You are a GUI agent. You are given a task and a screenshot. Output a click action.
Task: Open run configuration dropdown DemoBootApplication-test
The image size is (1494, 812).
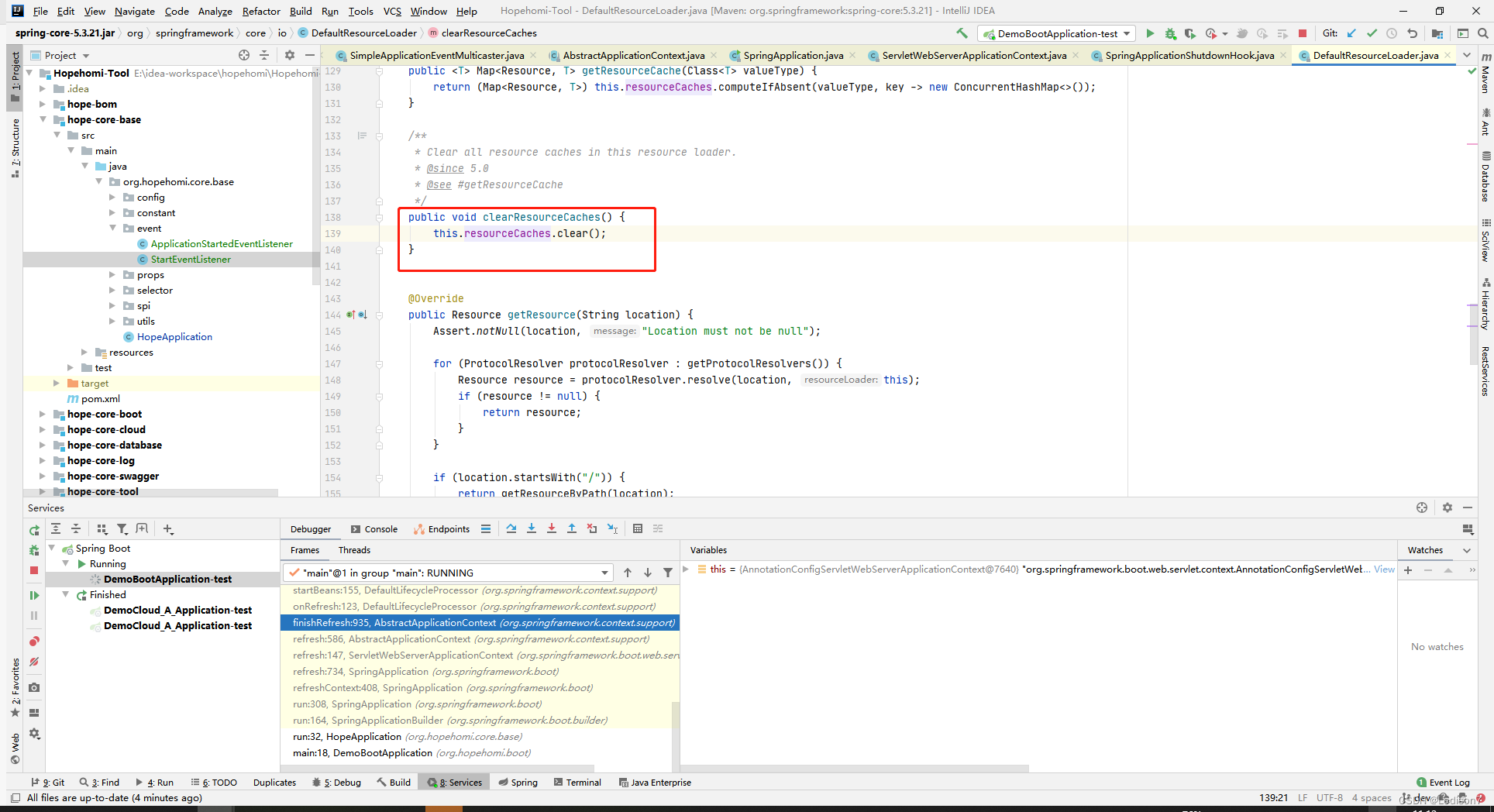pyautogui.click(x=1057, y=33)
